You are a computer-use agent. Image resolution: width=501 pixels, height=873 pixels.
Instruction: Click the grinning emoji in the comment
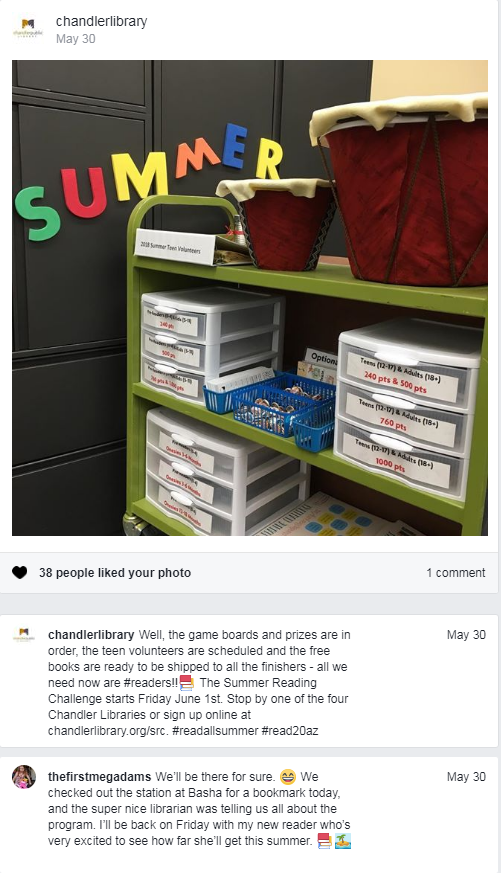click(x=288, y=776)
